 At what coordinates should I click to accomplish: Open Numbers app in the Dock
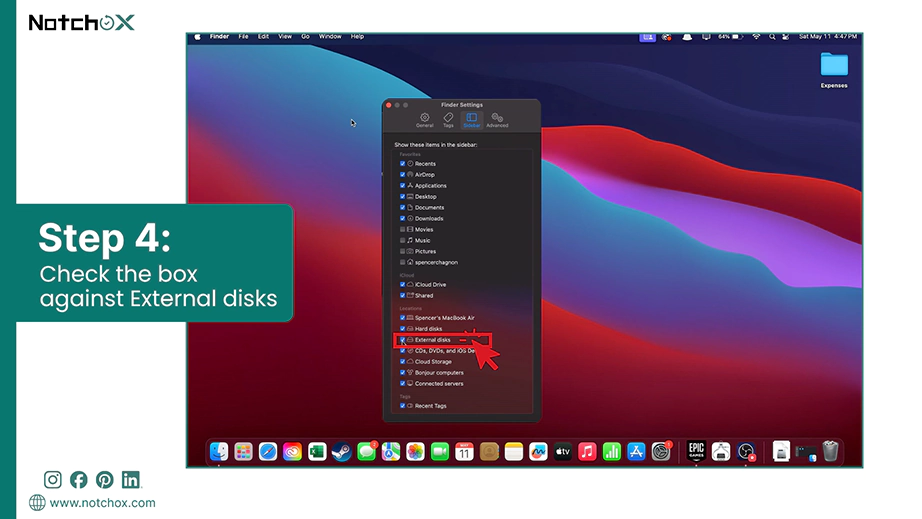[x=612, y=451]
